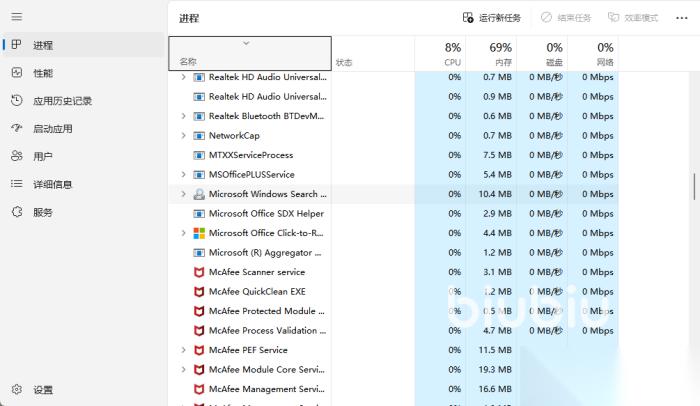Open the hamburger navigation menu
700x406 pixels.
[17, 17]
